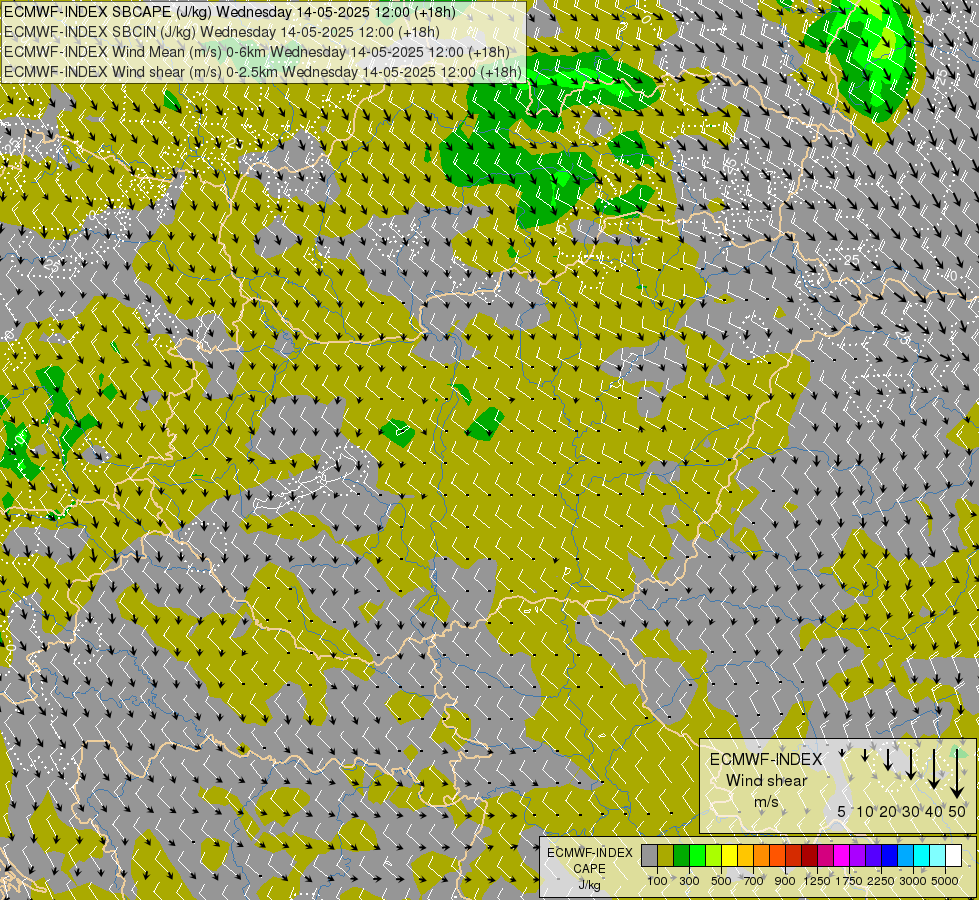
Task: Click the Wind Mean 0-6km title line
Action: point(257,52)
